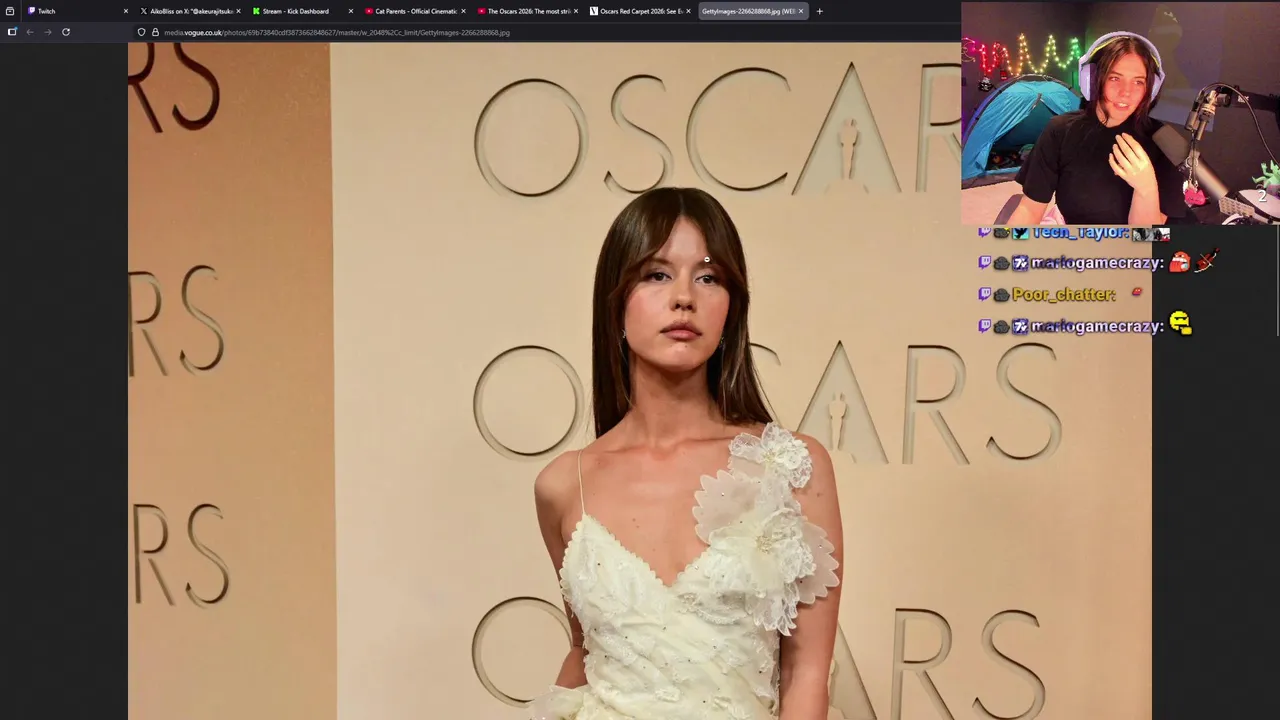Click the streamer webcam overlay
Image resolution: width=1280 pixels, height=720 pixels.
click(1120, 113)
